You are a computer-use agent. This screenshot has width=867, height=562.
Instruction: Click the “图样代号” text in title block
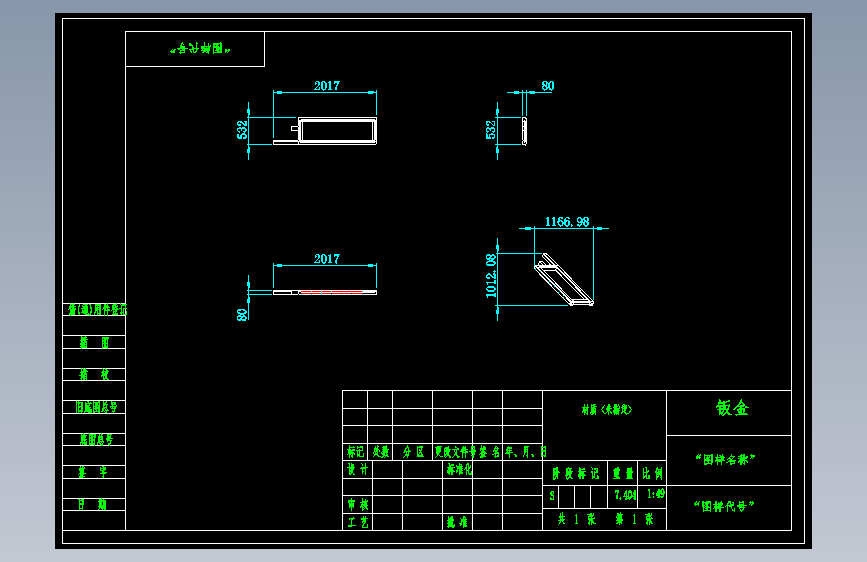click(x=724, y=506)
